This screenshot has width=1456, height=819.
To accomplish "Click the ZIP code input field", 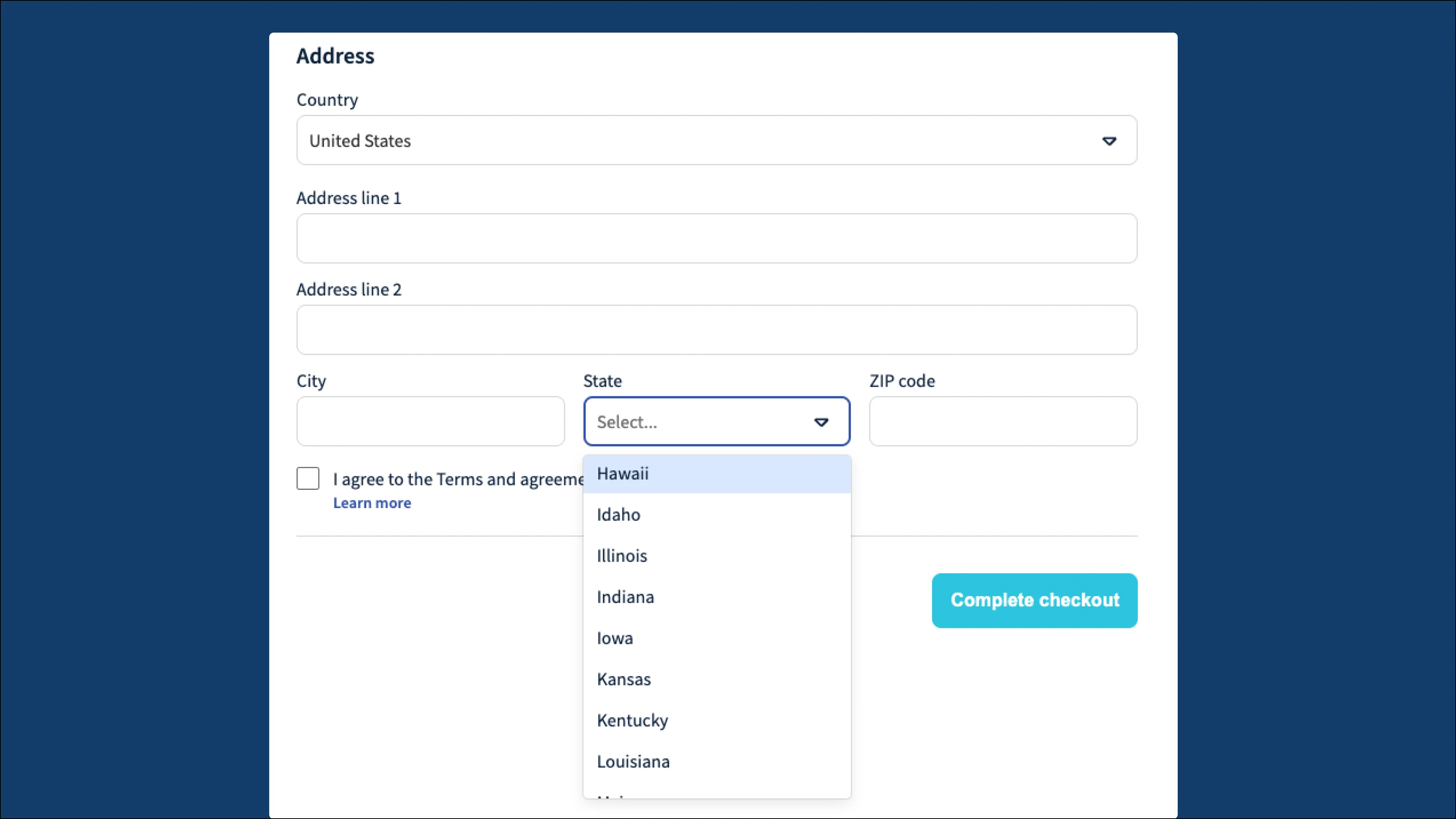I will click(1003, 421).
